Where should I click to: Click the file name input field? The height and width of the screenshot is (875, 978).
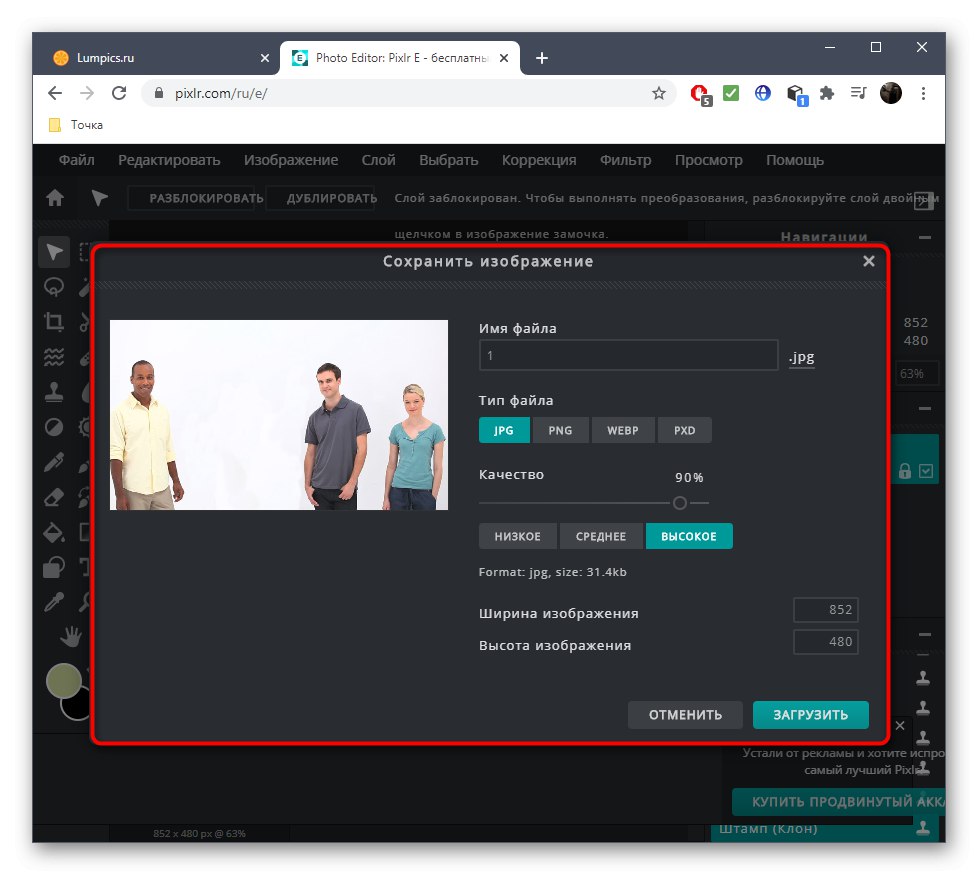[628, 355]
